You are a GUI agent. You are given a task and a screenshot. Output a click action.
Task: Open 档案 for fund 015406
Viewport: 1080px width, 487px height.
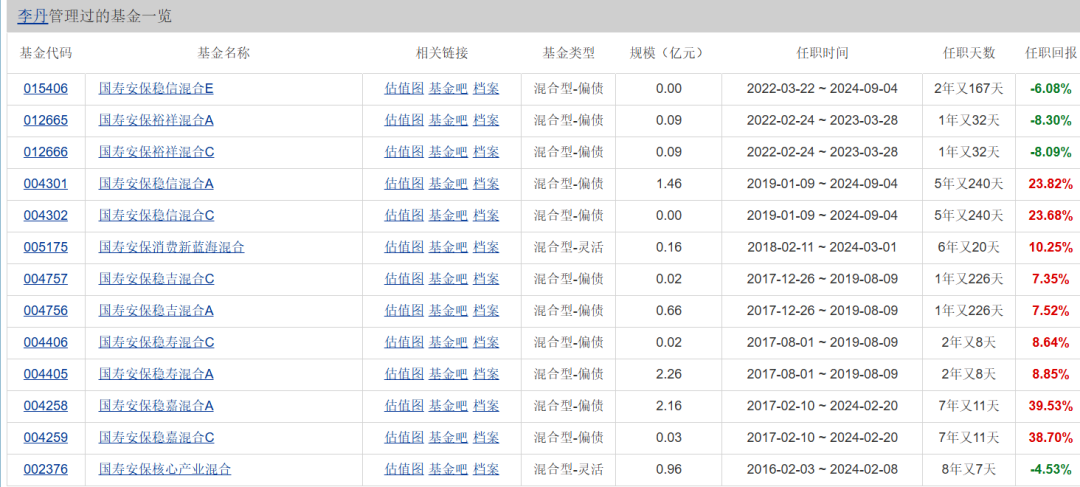[x=486, y=88]
